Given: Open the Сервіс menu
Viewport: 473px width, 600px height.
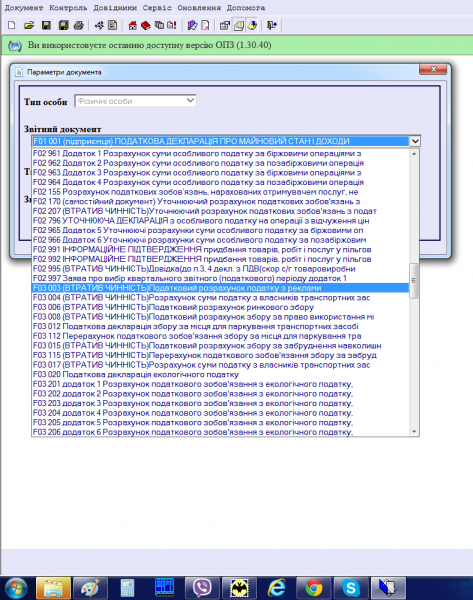Looking at the screenshot, I should (x=157, y=8).
